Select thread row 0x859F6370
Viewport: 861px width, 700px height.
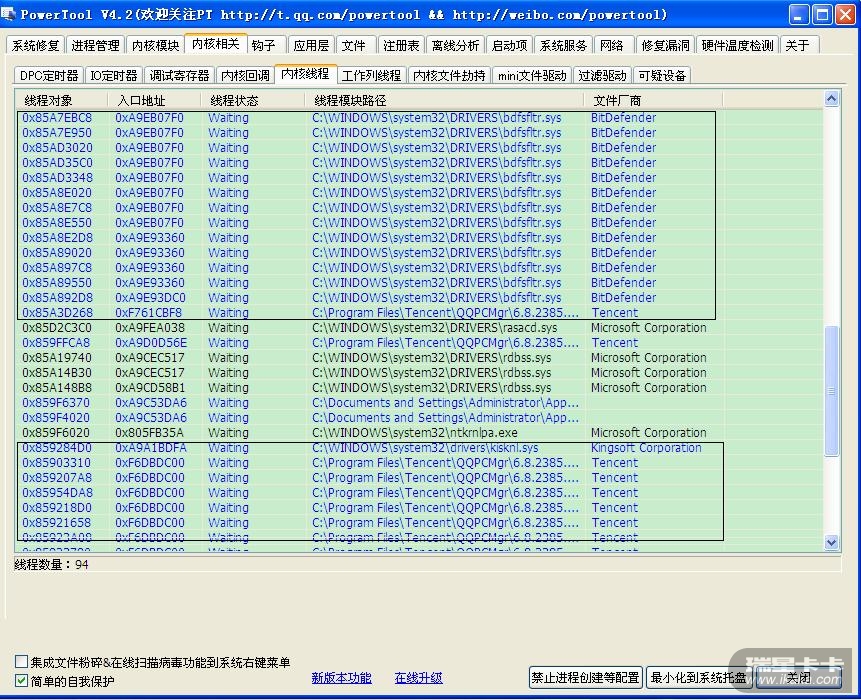point(418,402)
